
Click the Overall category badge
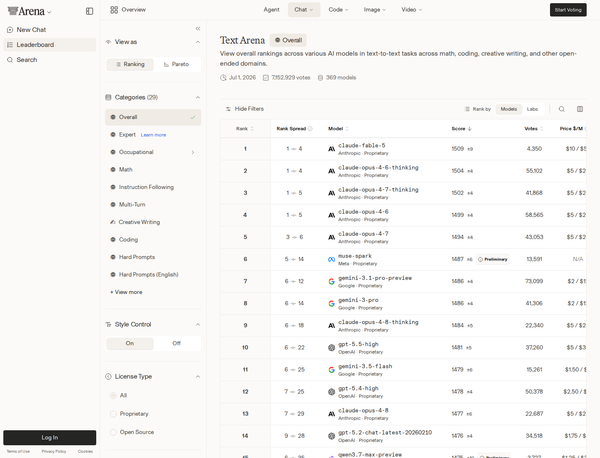click(288, 40)
